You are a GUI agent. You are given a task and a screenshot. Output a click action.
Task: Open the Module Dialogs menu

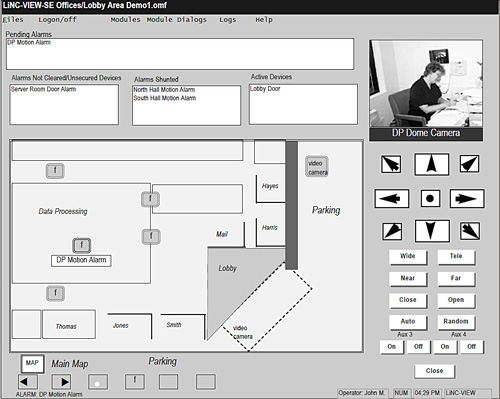[177, 20]
